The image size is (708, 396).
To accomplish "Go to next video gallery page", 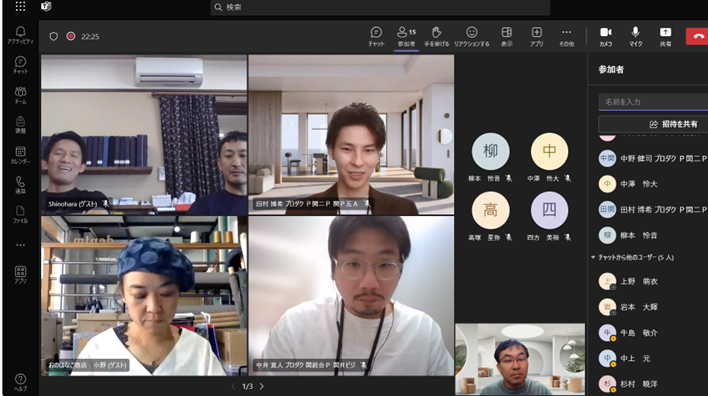I will 261,387.
